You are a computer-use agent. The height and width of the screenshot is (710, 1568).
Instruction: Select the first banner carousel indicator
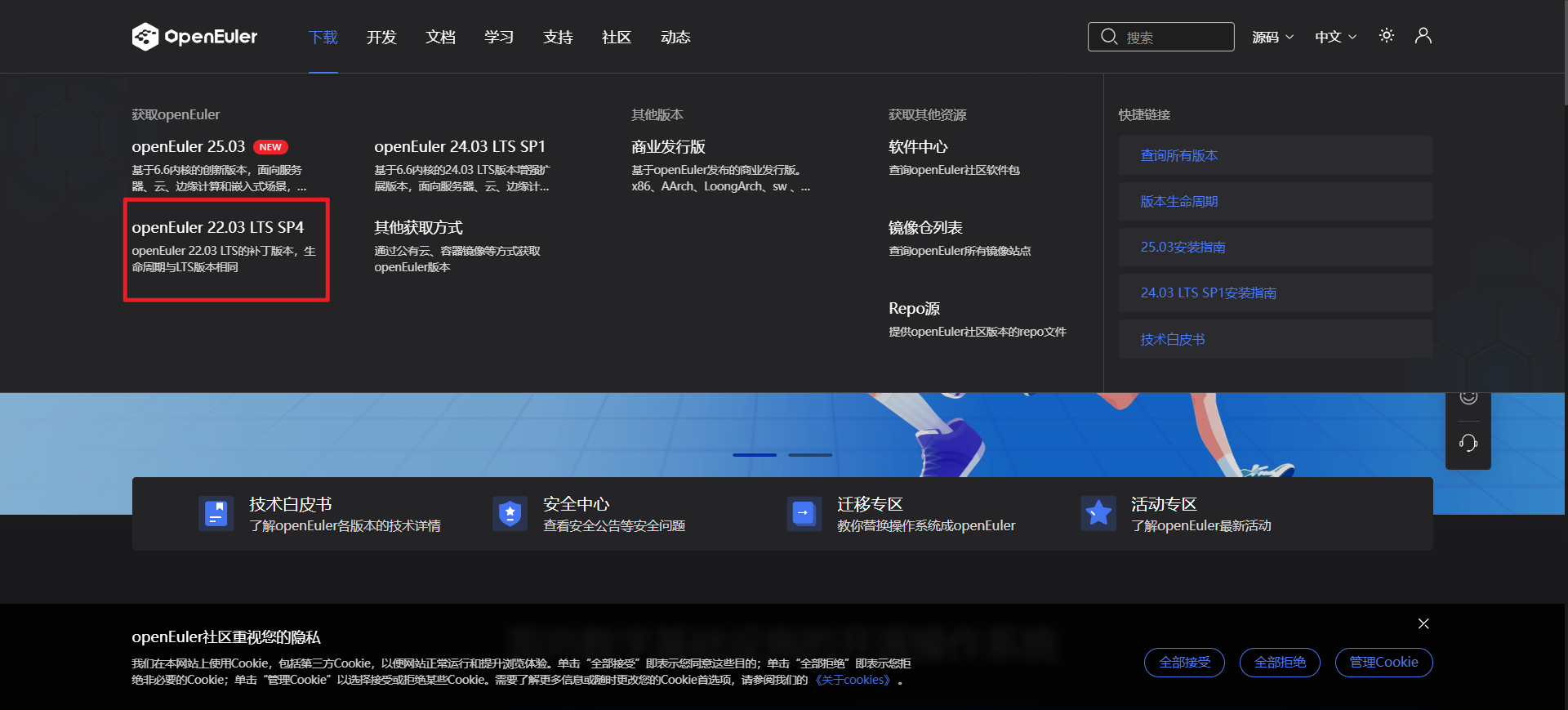[x=755, y=454]
